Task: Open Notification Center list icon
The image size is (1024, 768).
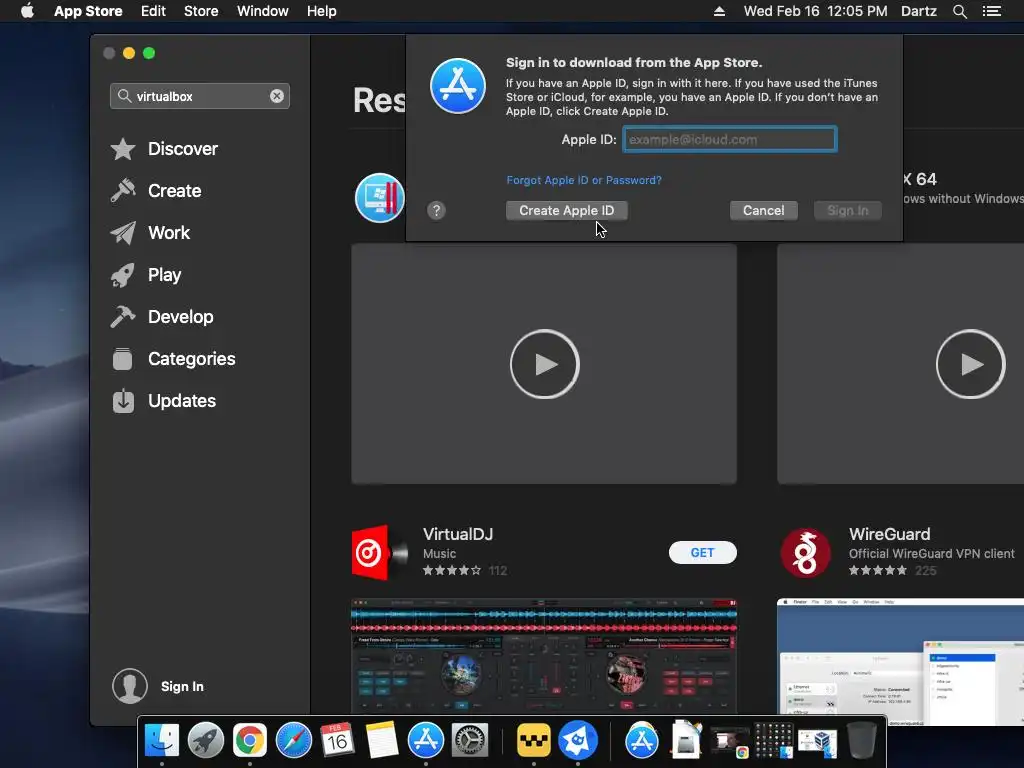Action: tap(992, 11)
